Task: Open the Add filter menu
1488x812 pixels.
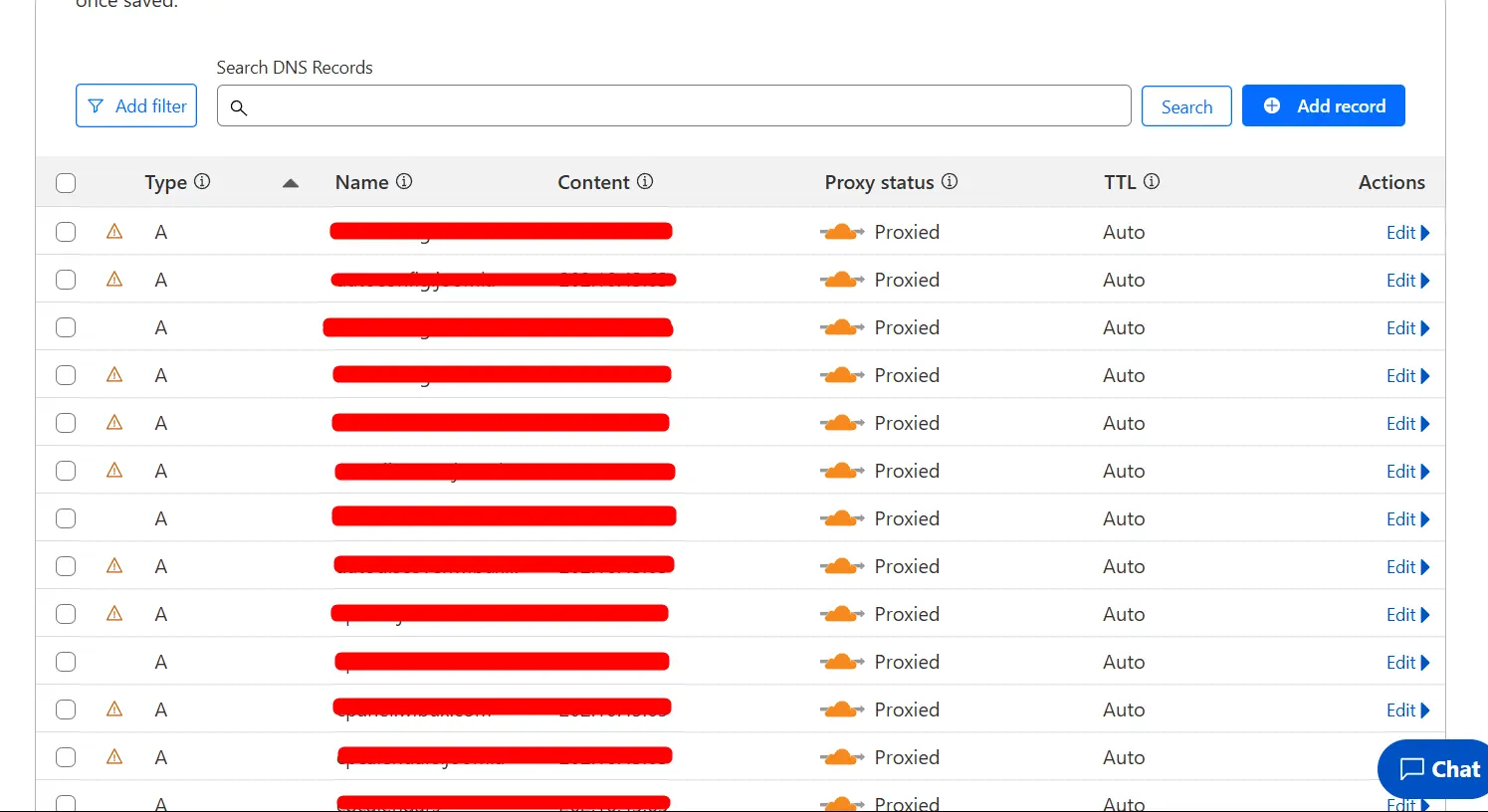Action: [x=136, y=106]
